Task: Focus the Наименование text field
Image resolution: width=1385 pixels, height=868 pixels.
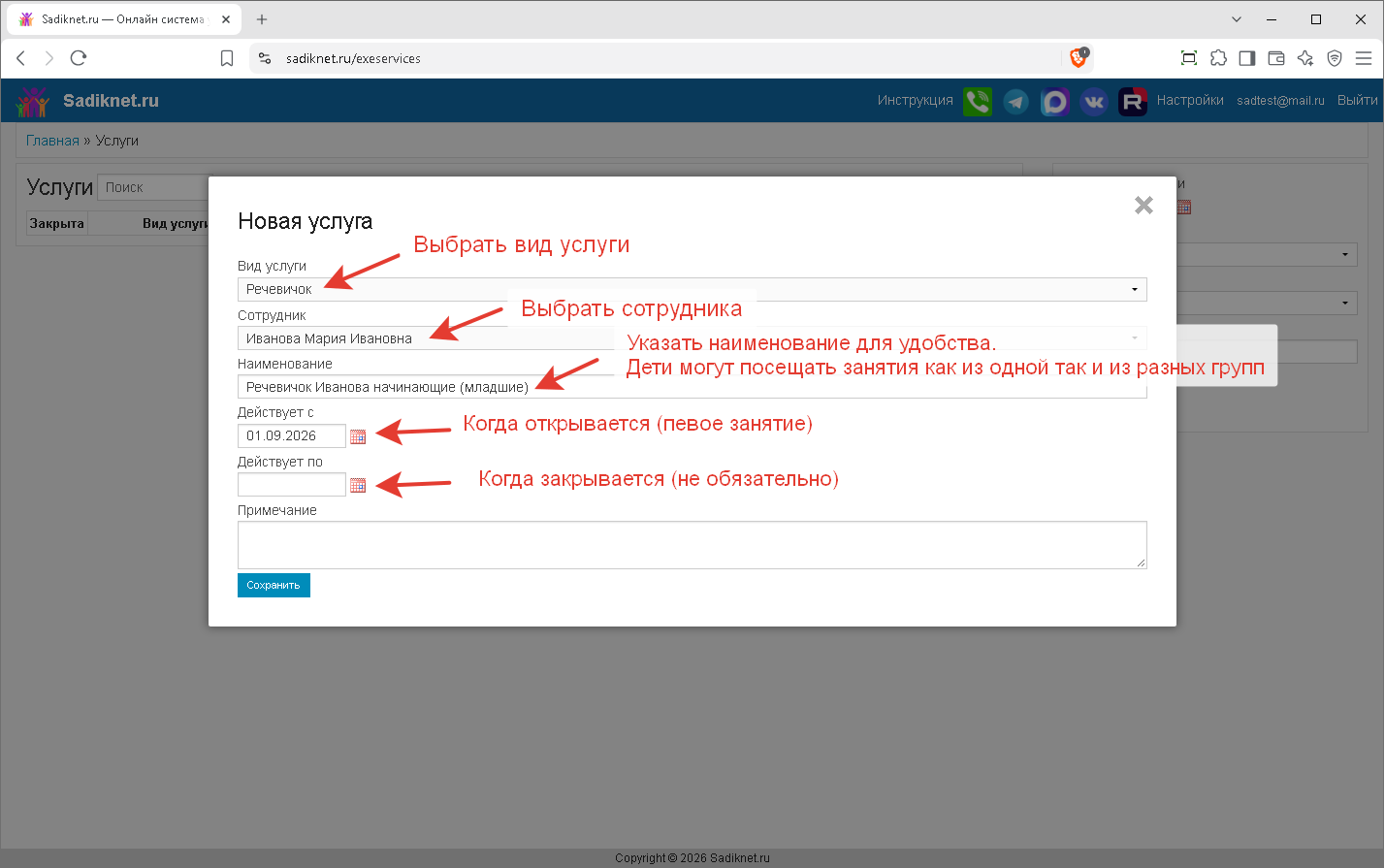Action: point(692,387)
